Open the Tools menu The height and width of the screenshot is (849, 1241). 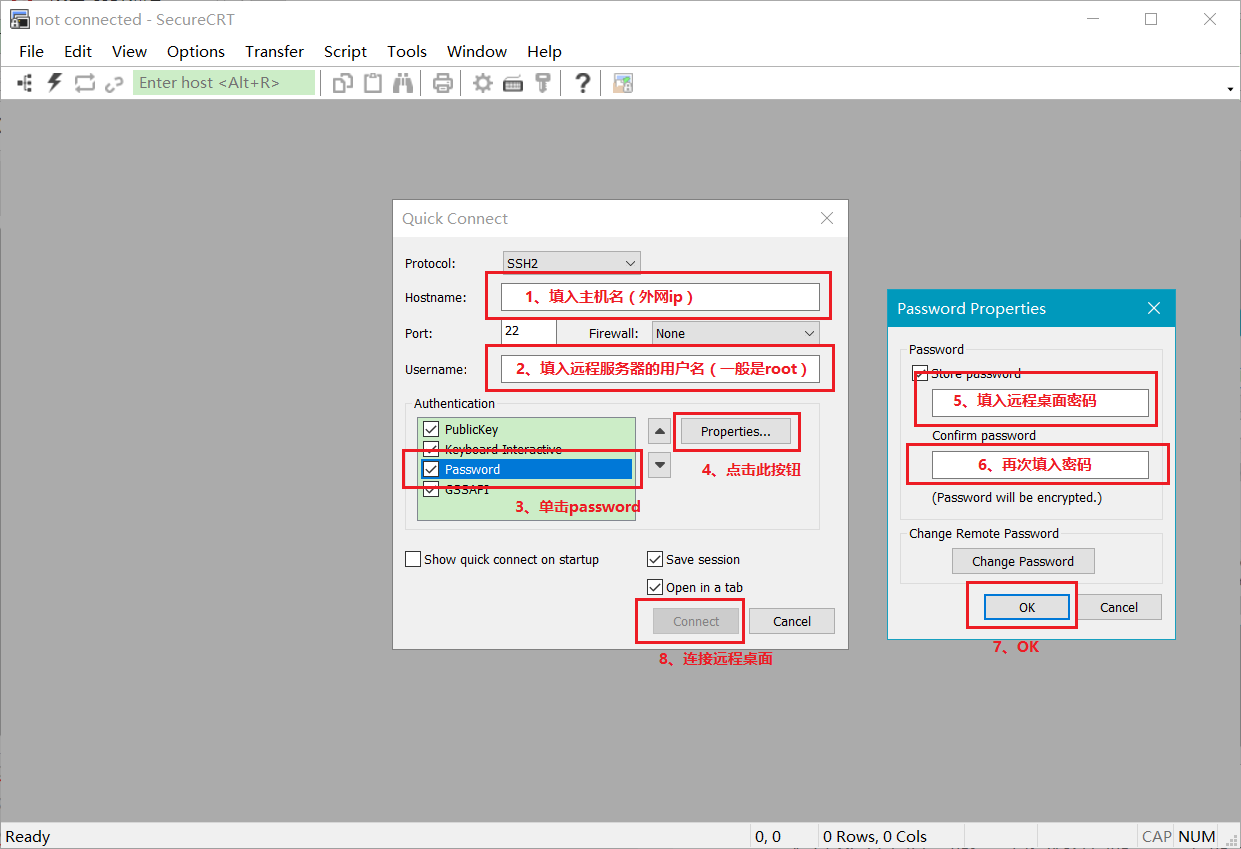(x=407, y=51)
